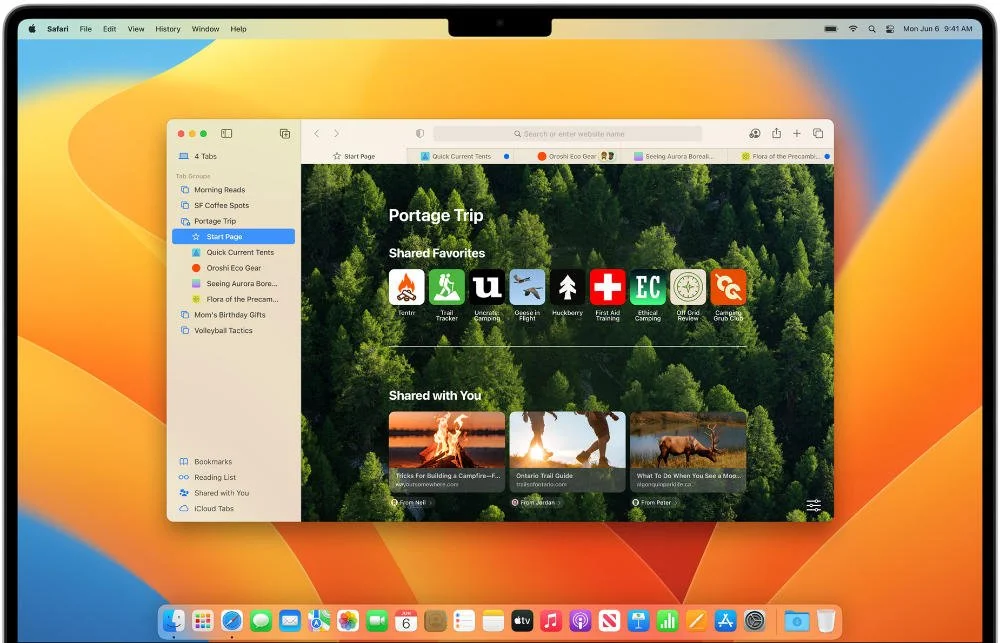Go forward with the forward arrow
Viewport: 1000px width, 643px height.
[x=336, y=133]
